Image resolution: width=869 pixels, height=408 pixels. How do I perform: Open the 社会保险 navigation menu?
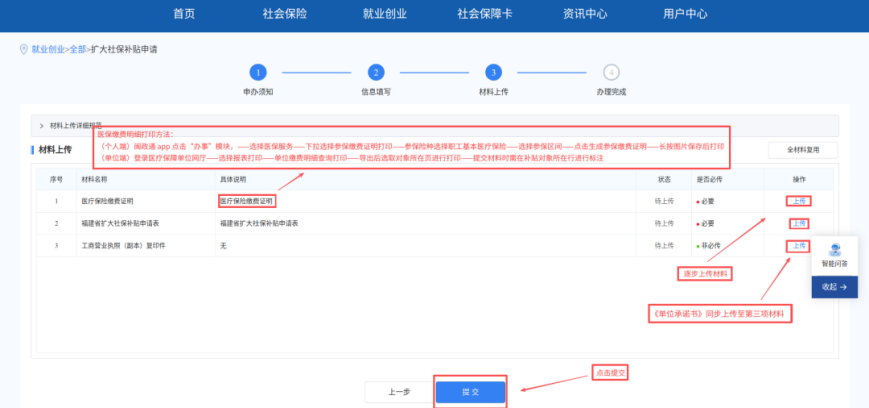[x=285, y=14]
